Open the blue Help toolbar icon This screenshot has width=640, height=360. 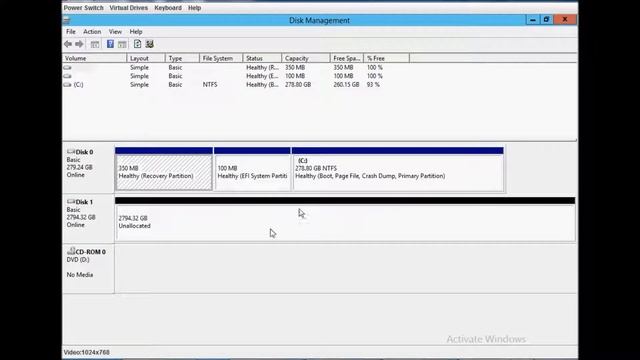[110, 44]
